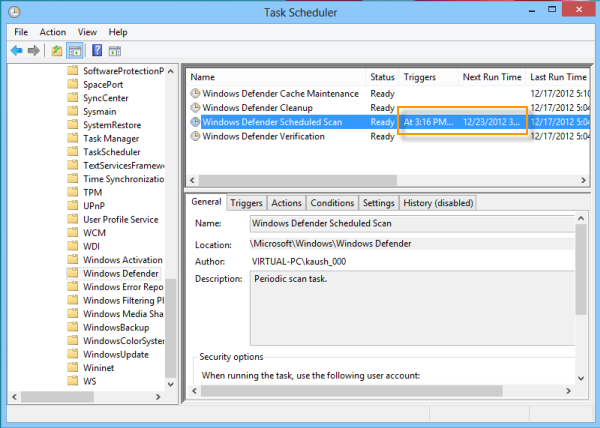Switch to the Triggers tab
Viewport: 600px width, 428px height.
246,203
